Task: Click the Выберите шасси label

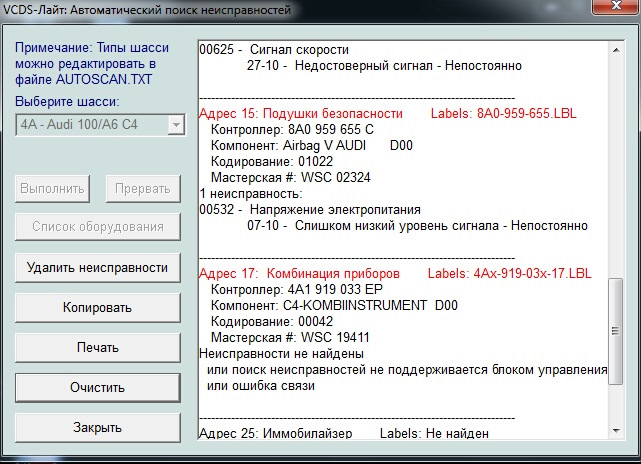Action: [67, 101]
